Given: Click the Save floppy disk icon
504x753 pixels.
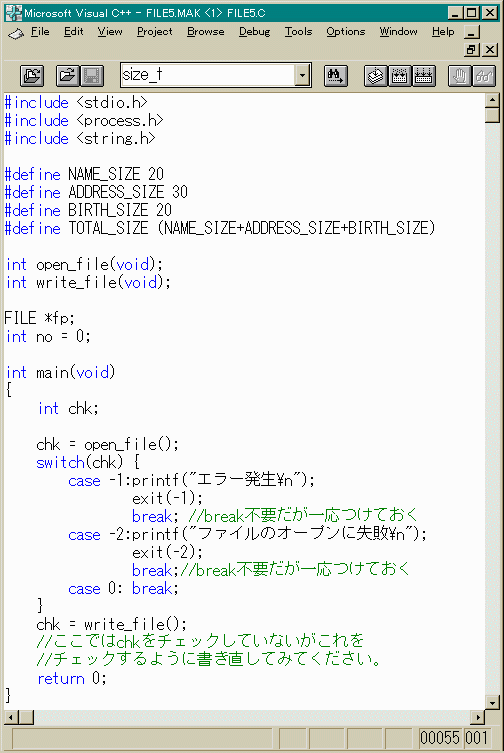Looking at the screenshot, I should coord(92,75).
